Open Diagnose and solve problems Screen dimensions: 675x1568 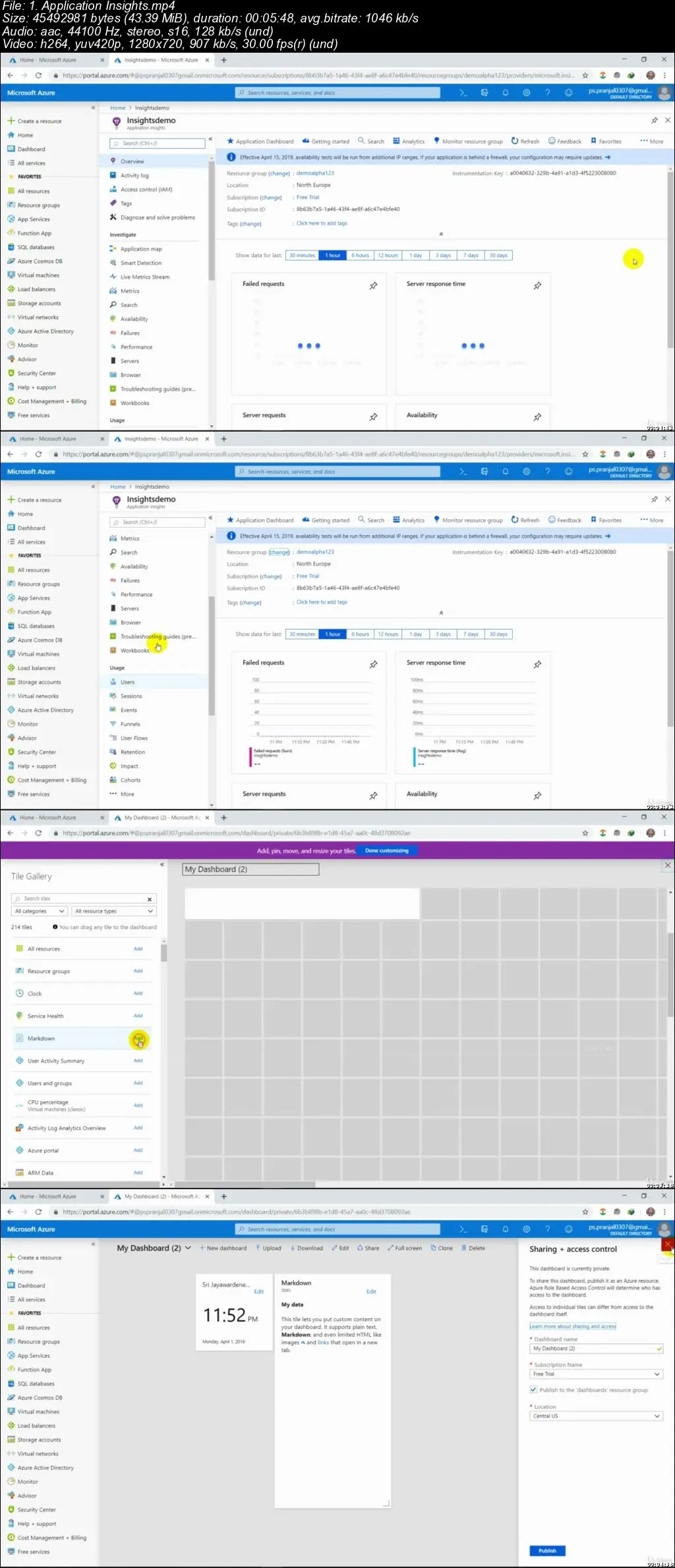coord(158,217)
